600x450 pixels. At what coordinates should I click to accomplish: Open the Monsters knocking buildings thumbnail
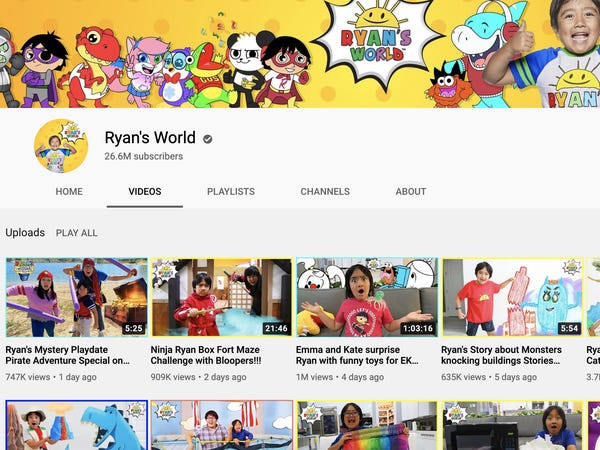pyautogui.click(x=512, y=297)
